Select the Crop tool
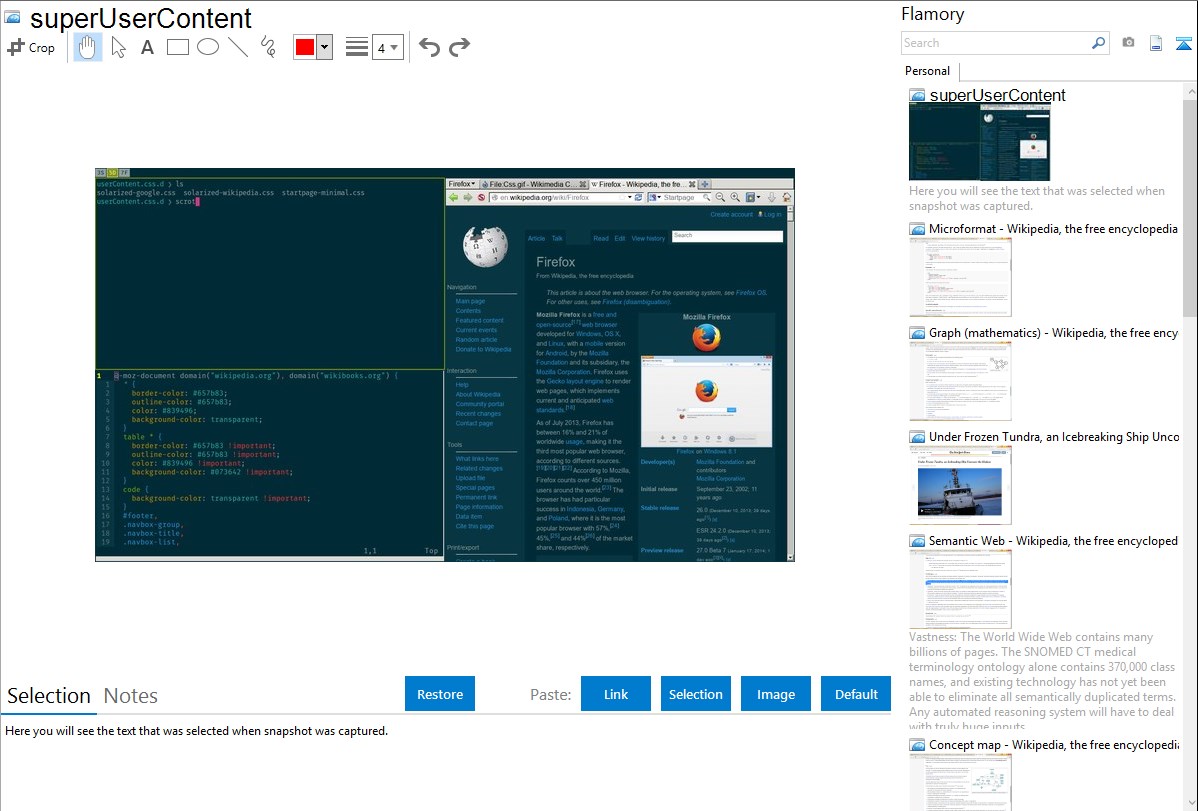 point(31,47)
